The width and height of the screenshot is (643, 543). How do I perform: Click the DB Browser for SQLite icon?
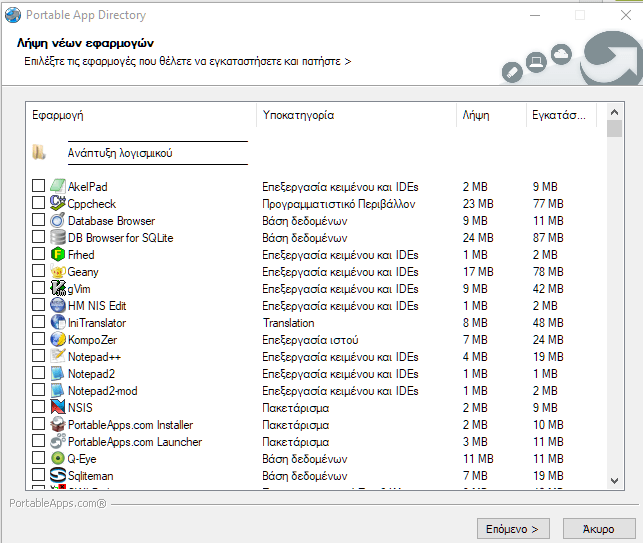click(57, 237)
